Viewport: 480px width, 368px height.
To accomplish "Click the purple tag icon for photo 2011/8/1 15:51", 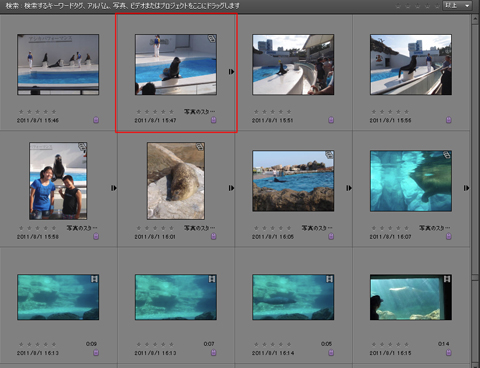I will (331, 120).
